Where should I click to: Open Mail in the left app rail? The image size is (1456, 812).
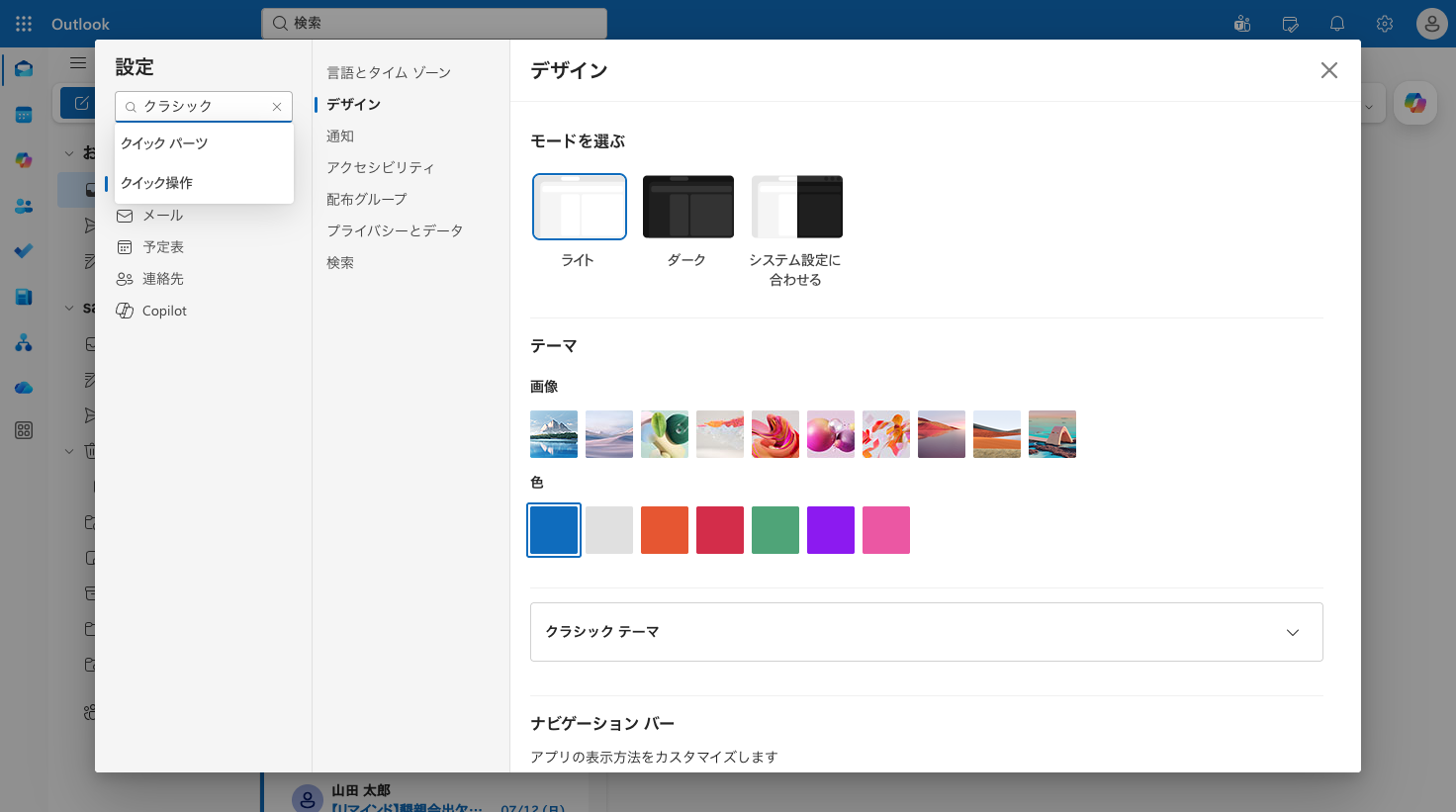(24, 69)
